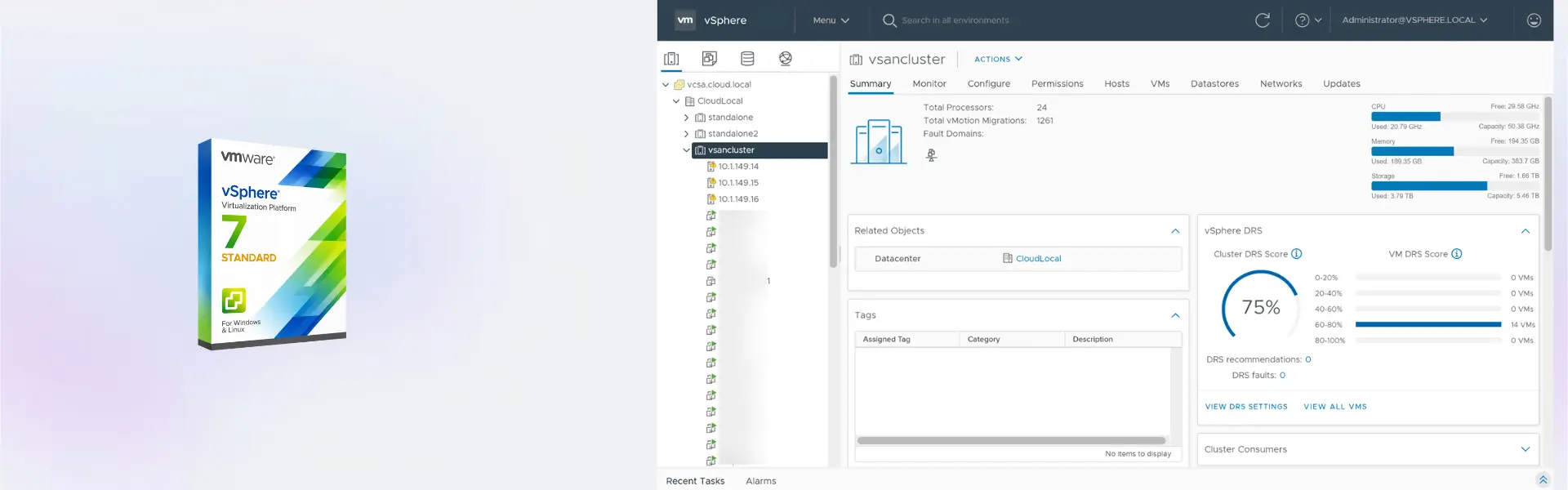Switch to the Datastores tab
The width and height of the screenshot is (1568, 490).
click(x=1214, y=84)
